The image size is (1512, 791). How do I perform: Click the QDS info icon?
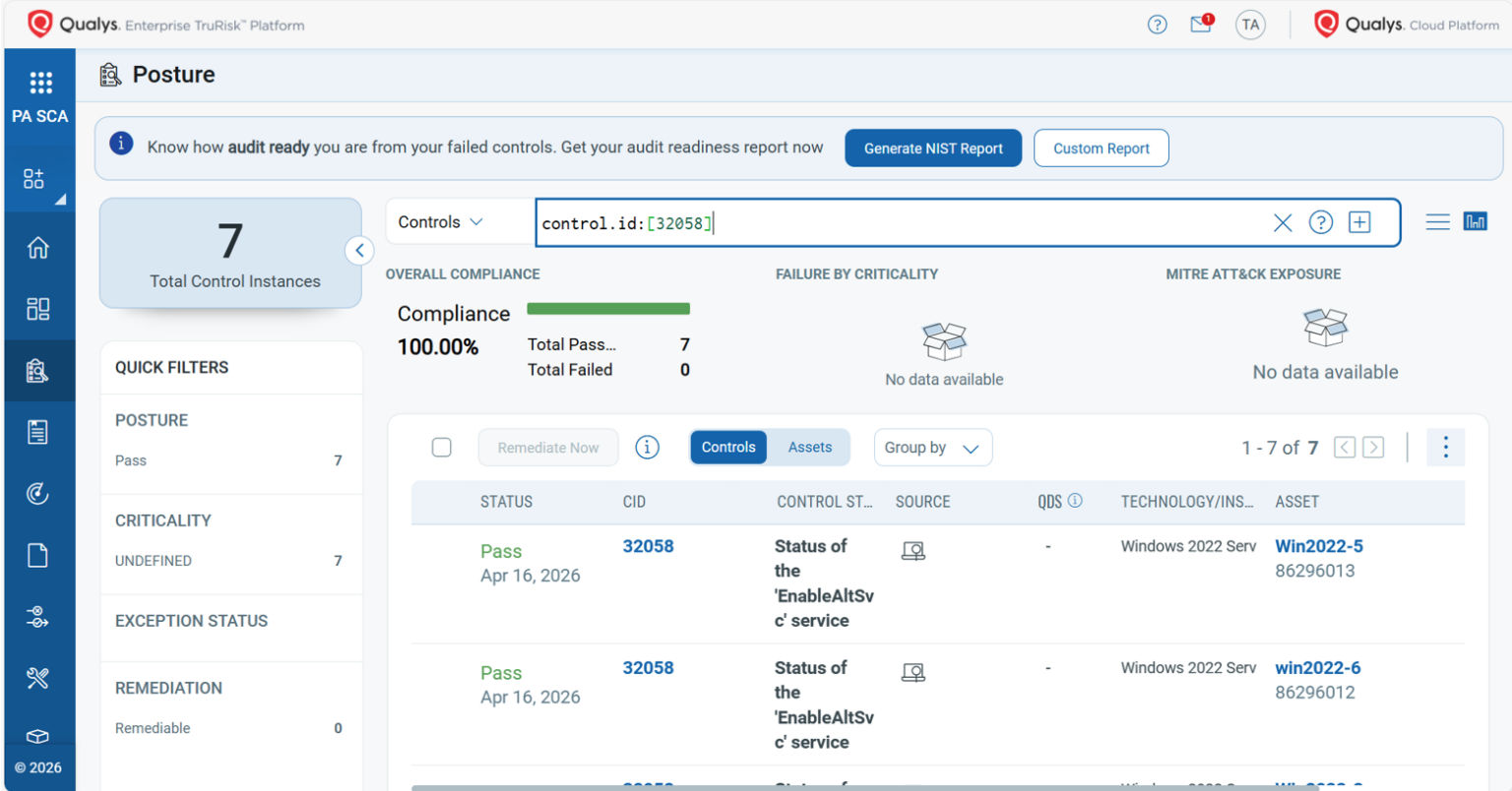point(1075,500)
